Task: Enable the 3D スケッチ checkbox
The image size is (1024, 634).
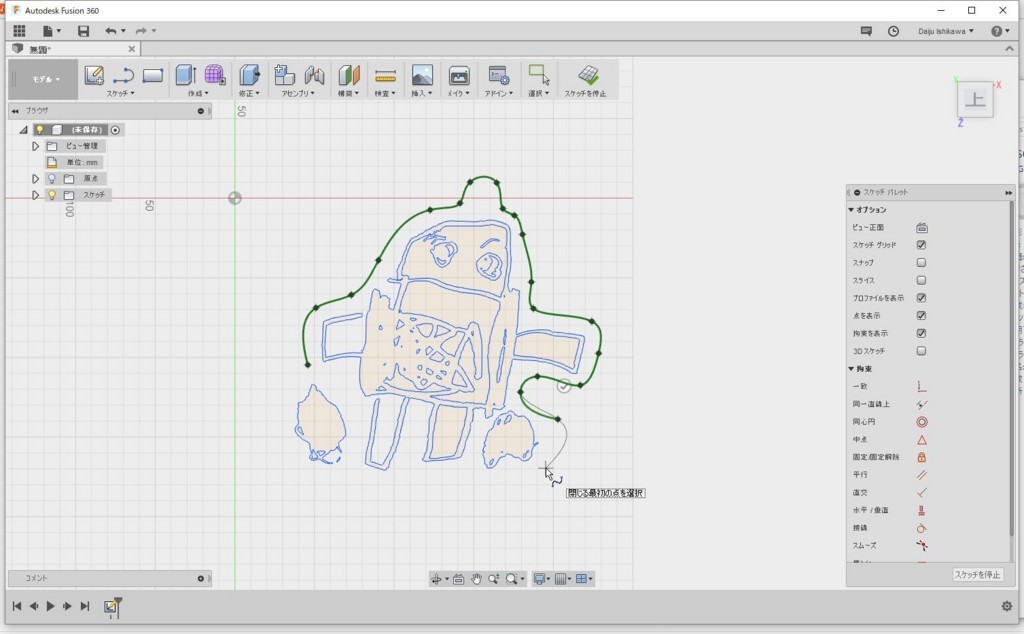Action: pyautogui.click(x=921, y=351)
